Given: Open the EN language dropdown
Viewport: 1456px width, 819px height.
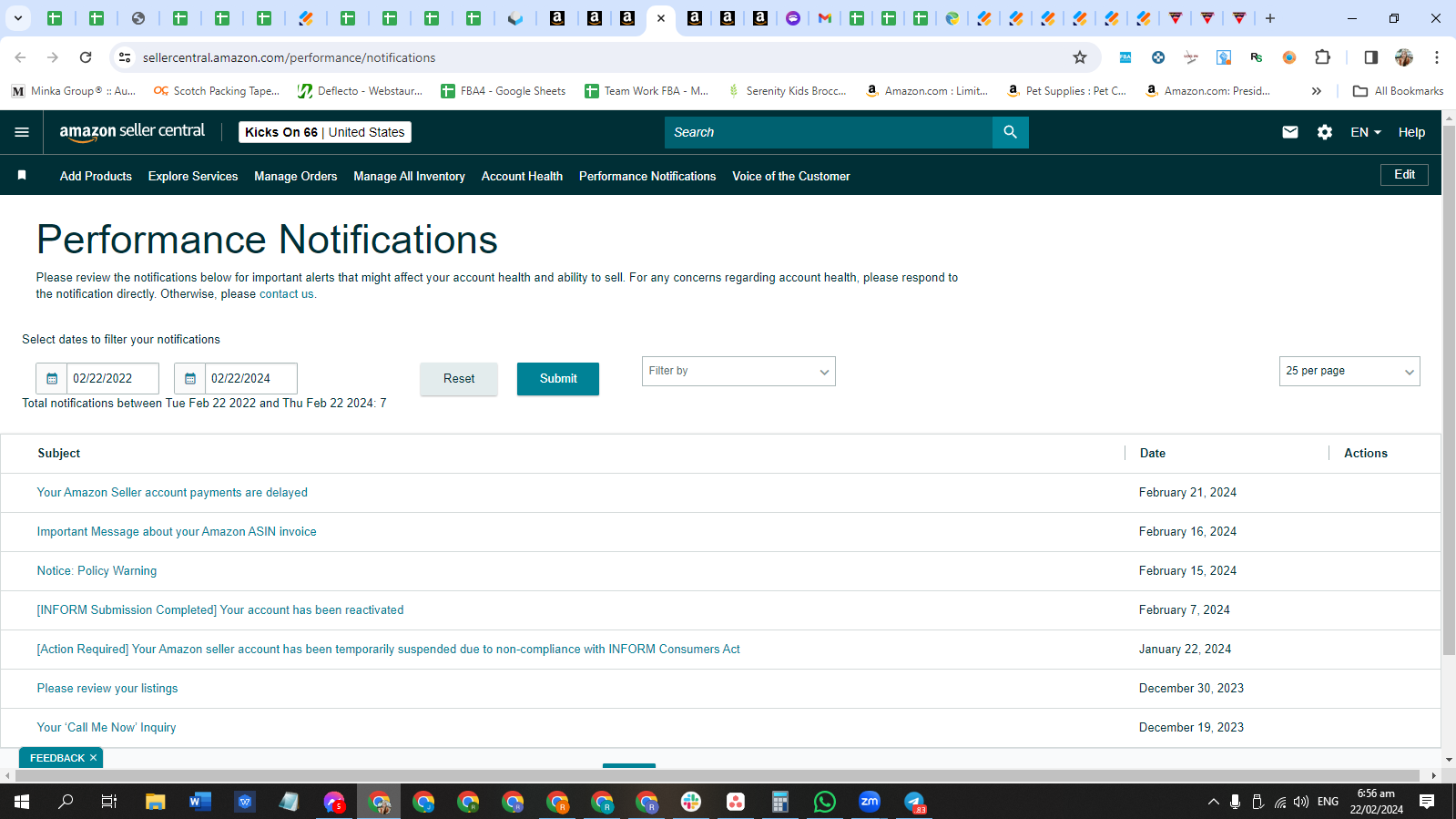Looking at the screenshot, I should [x=1366, y=132].
